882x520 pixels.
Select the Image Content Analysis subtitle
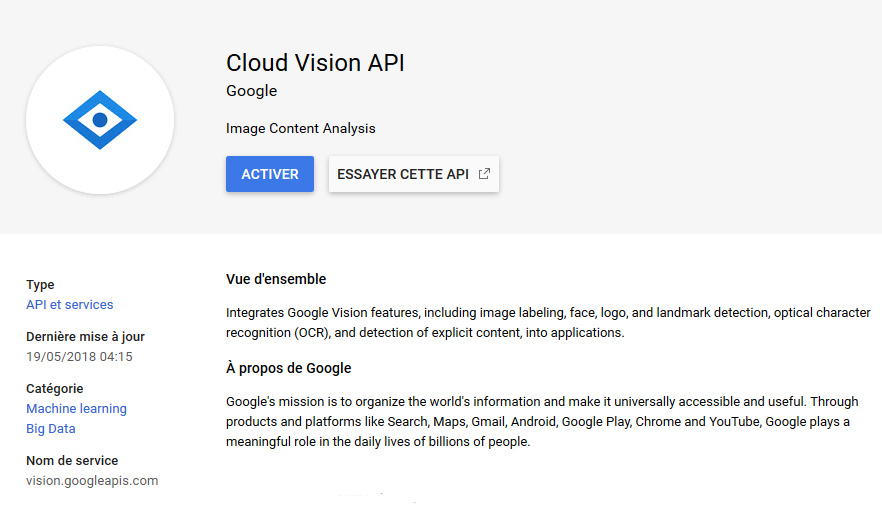300,128
